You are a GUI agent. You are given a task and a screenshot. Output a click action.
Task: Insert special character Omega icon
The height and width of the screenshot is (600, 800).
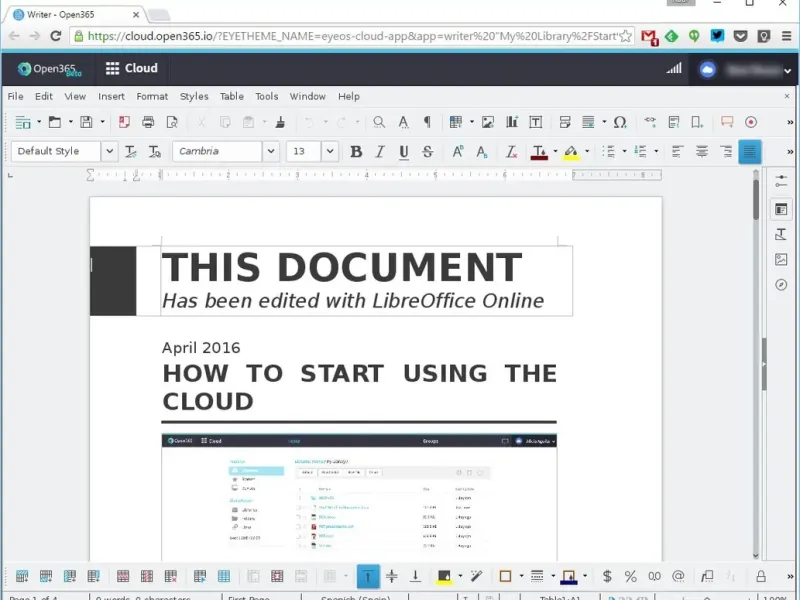620,122
